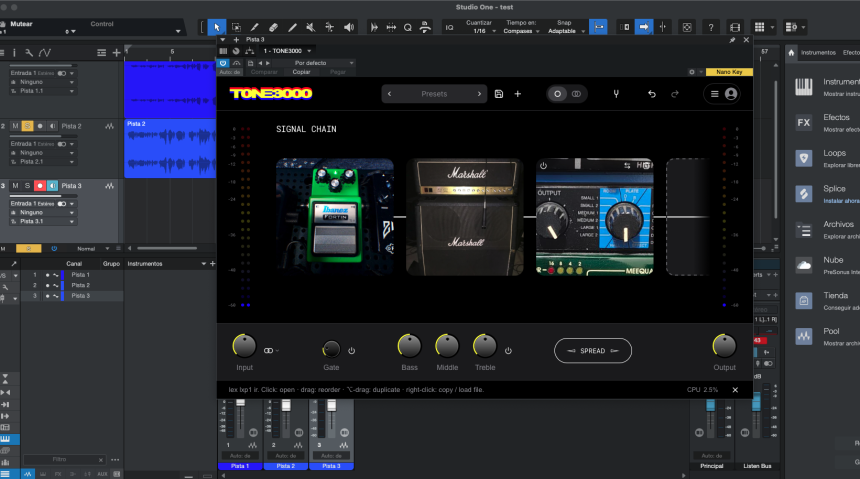Switch TONE3000 to mono mode toggle
The width and height of the screenshot is (860, 479).
557,94
